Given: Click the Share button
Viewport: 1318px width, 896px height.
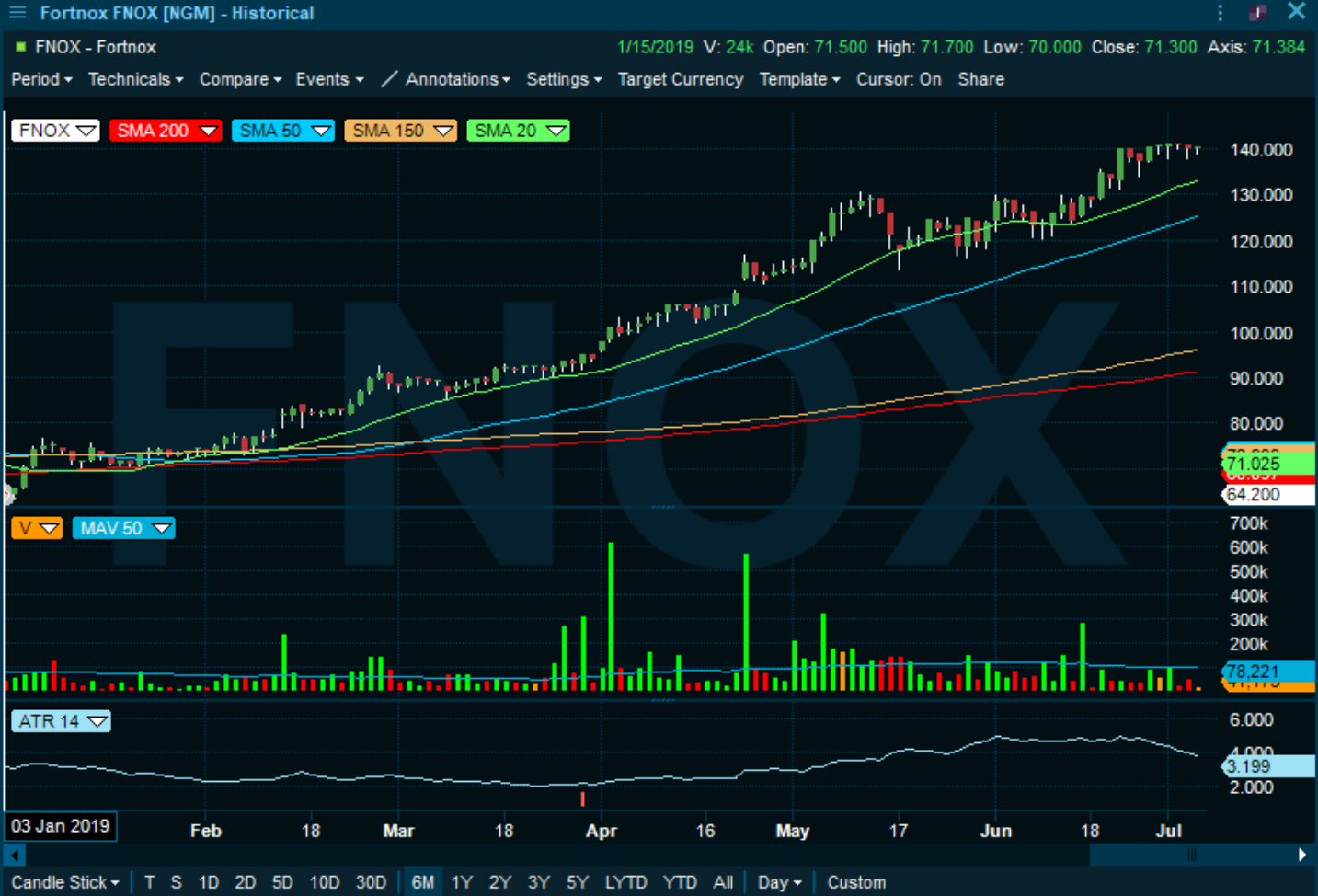Looking at the screenshot, I should point(980,79).
